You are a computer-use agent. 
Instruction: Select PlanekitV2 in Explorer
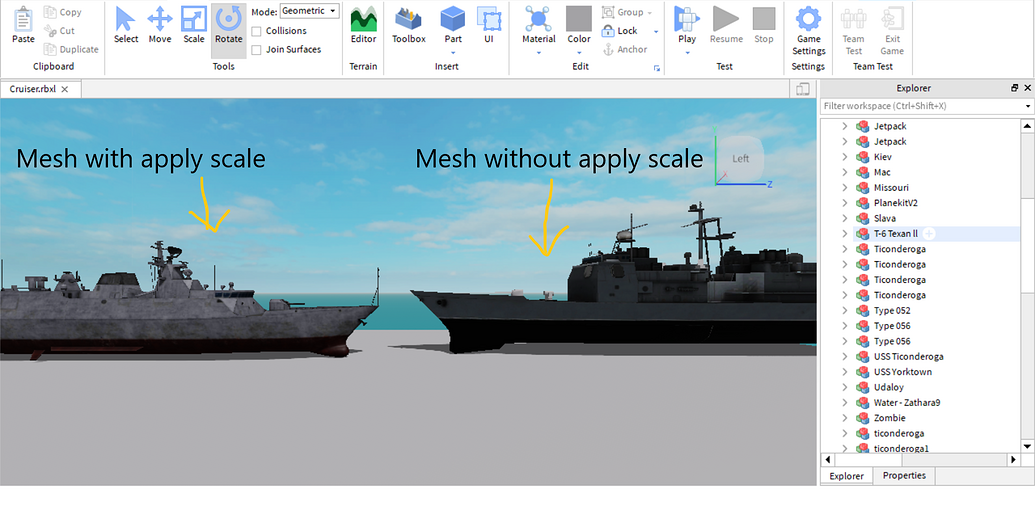click(898, 203)
